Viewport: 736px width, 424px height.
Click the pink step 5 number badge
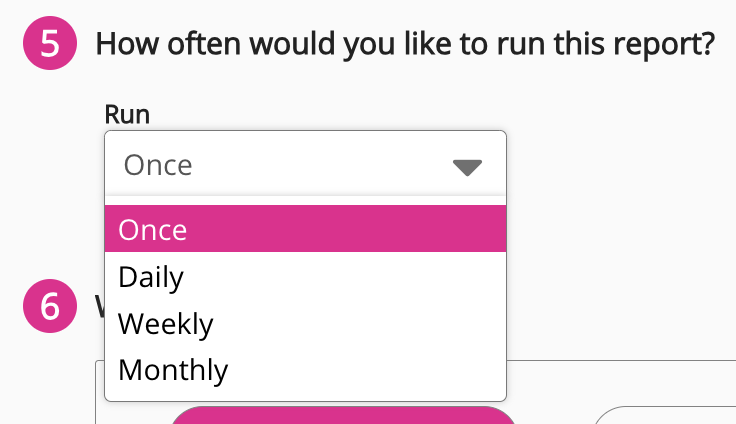pos(49,46)
